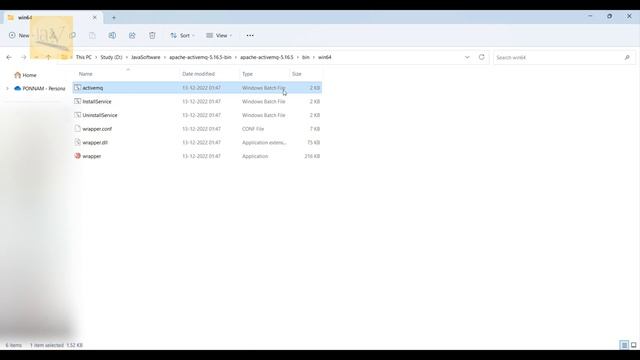Select the wrapper application file
Image resolution: width=640 pixels, height=360 pixels.
(197, 156)
